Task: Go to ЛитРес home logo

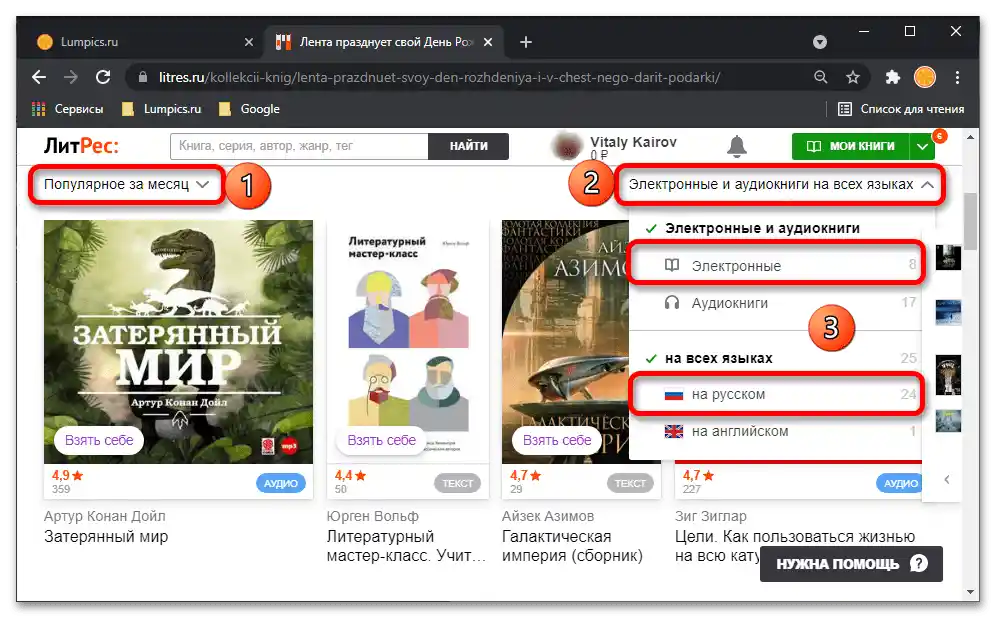Action: (81, 146)
